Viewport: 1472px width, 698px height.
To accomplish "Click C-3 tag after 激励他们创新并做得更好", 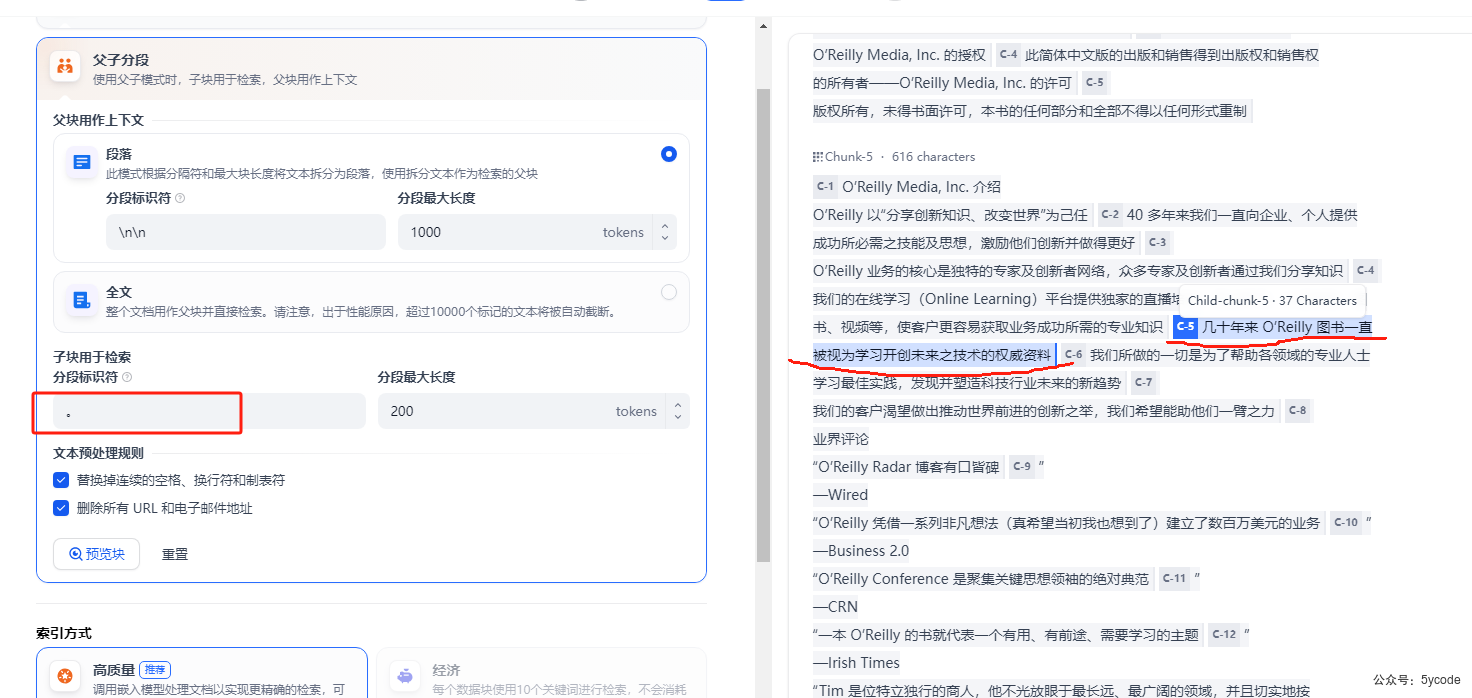I will click(x=1157, y=243).
